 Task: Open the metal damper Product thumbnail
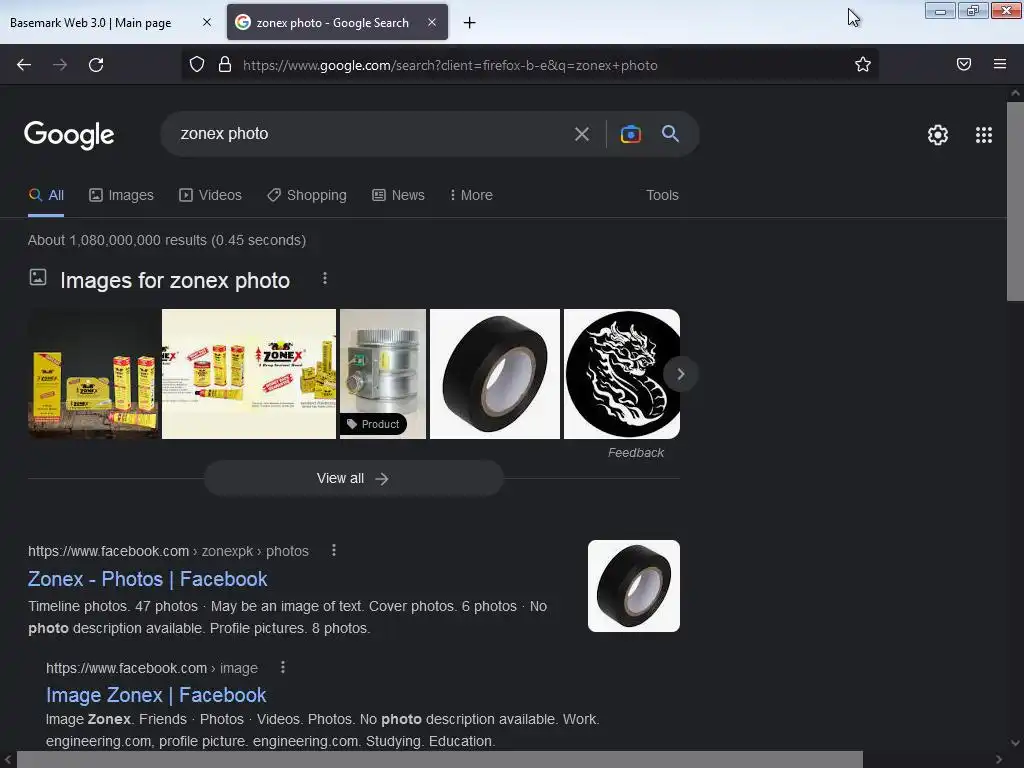coord(383,374)
